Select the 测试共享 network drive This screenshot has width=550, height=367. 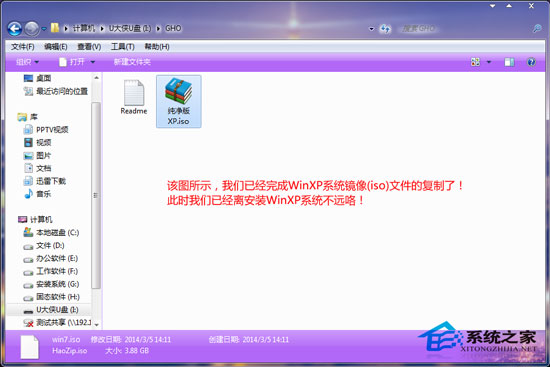click(x=57, y=322)
